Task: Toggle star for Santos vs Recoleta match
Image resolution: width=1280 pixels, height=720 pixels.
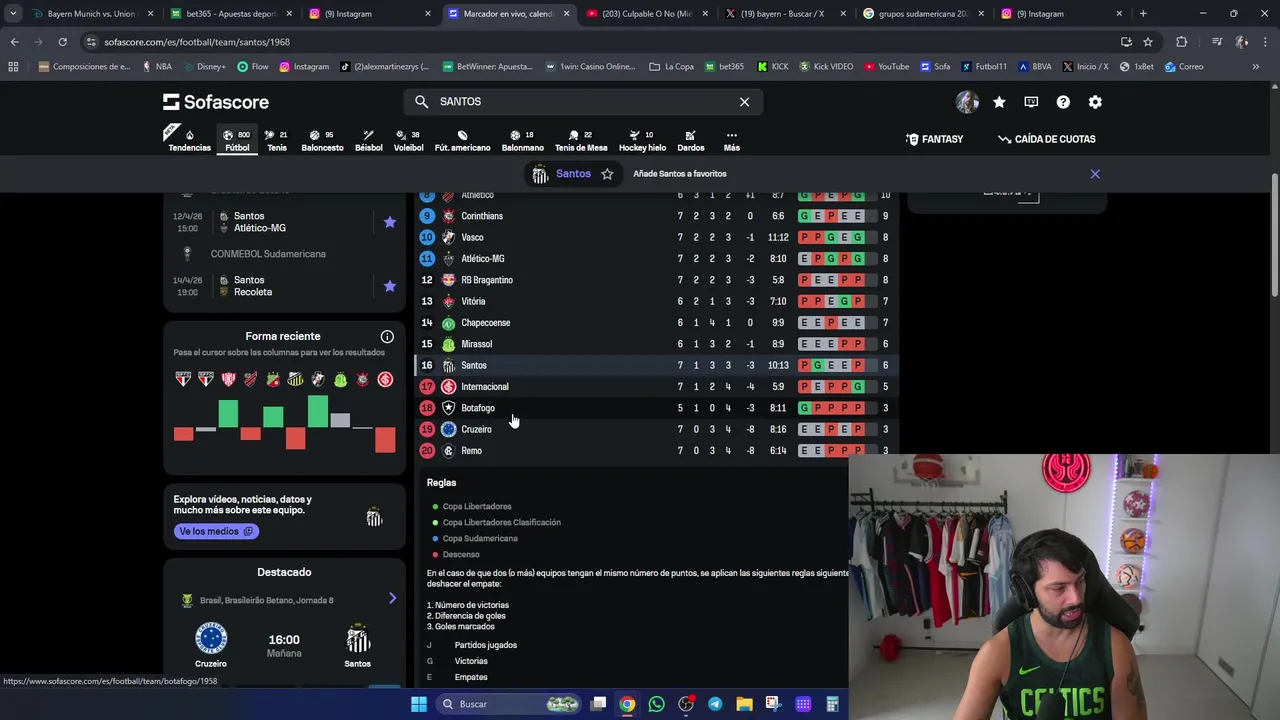Action: point(390,286)
